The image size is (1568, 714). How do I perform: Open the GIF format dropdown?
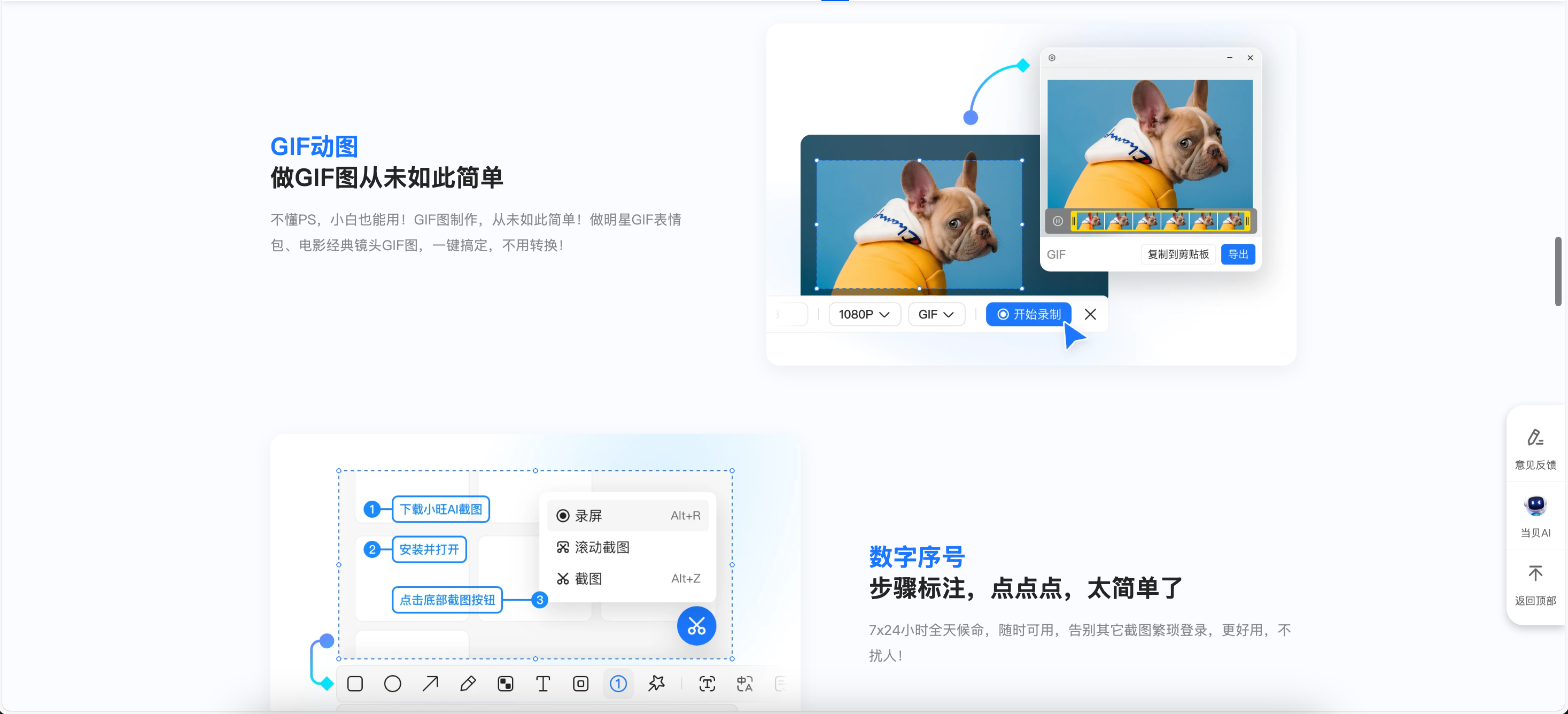(x=936, y=314)
